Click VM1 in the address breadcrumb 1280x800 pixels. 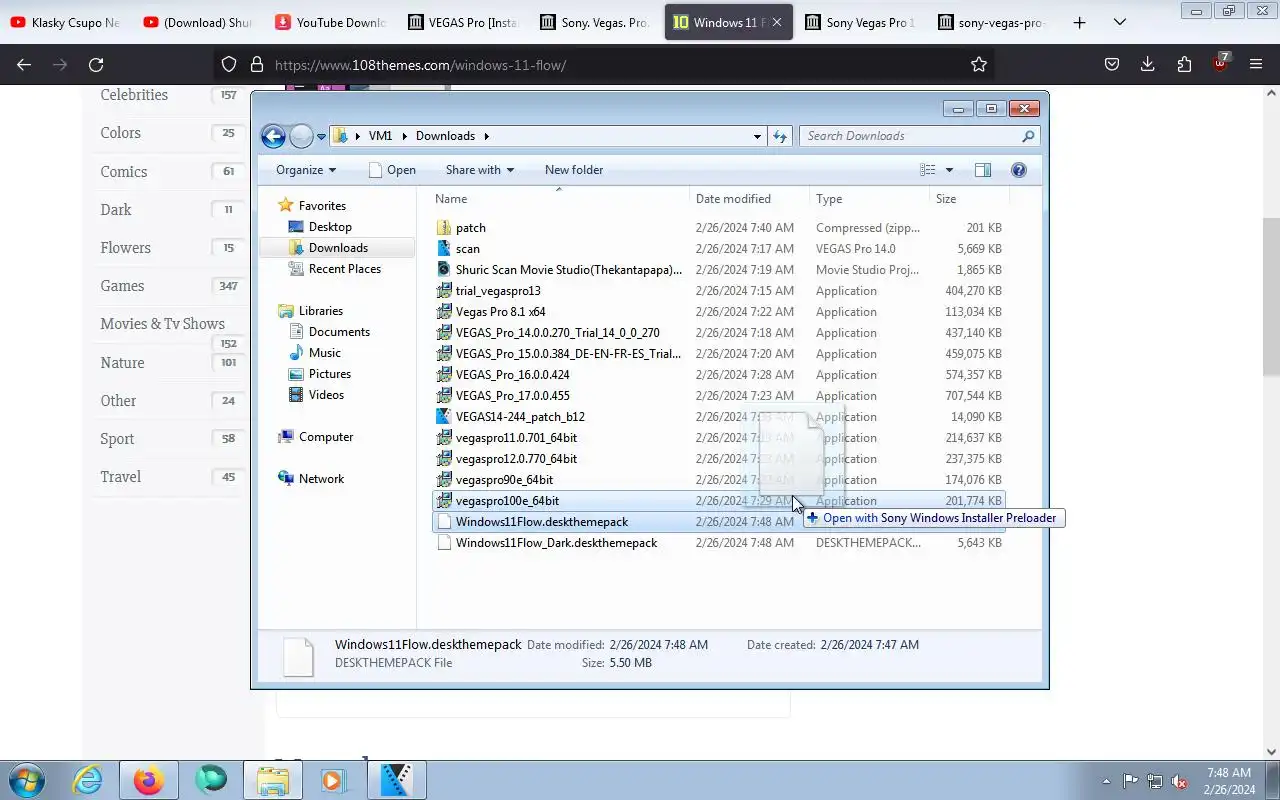click(x=380, y=136)
